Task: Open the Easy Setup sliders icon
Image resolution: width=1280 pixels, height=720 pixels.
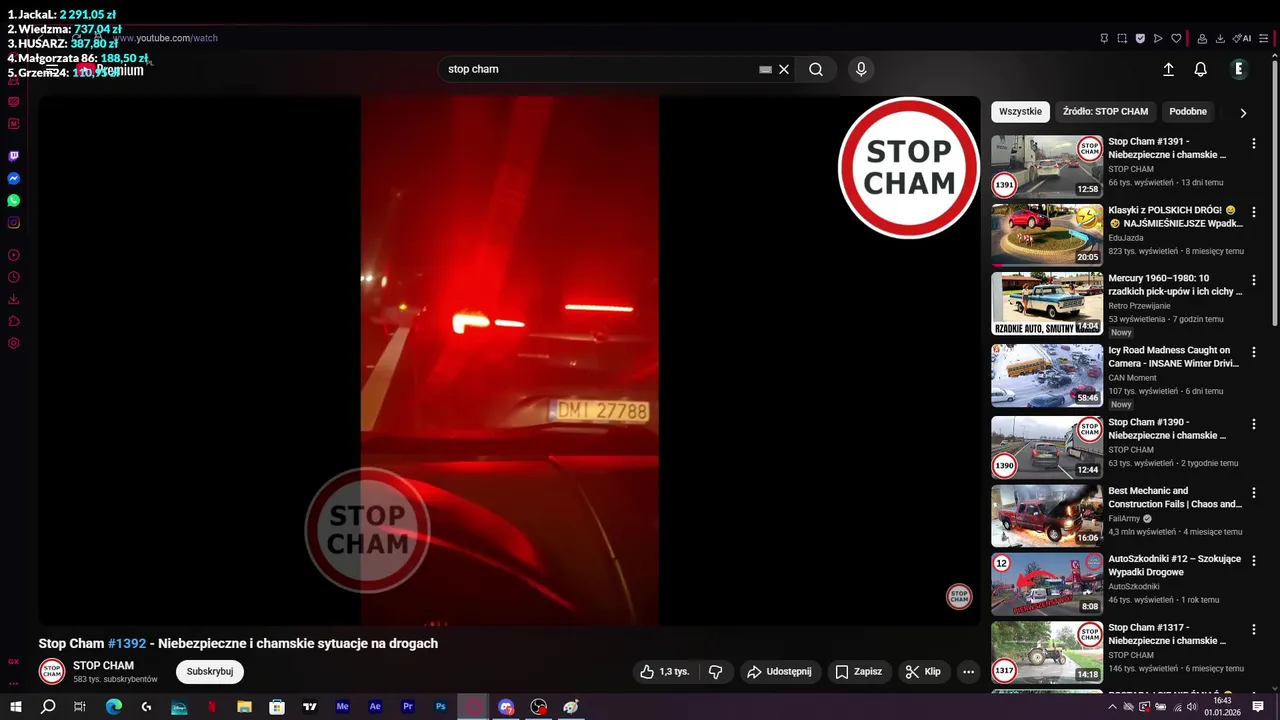Action: click(x=1264, y=39)
